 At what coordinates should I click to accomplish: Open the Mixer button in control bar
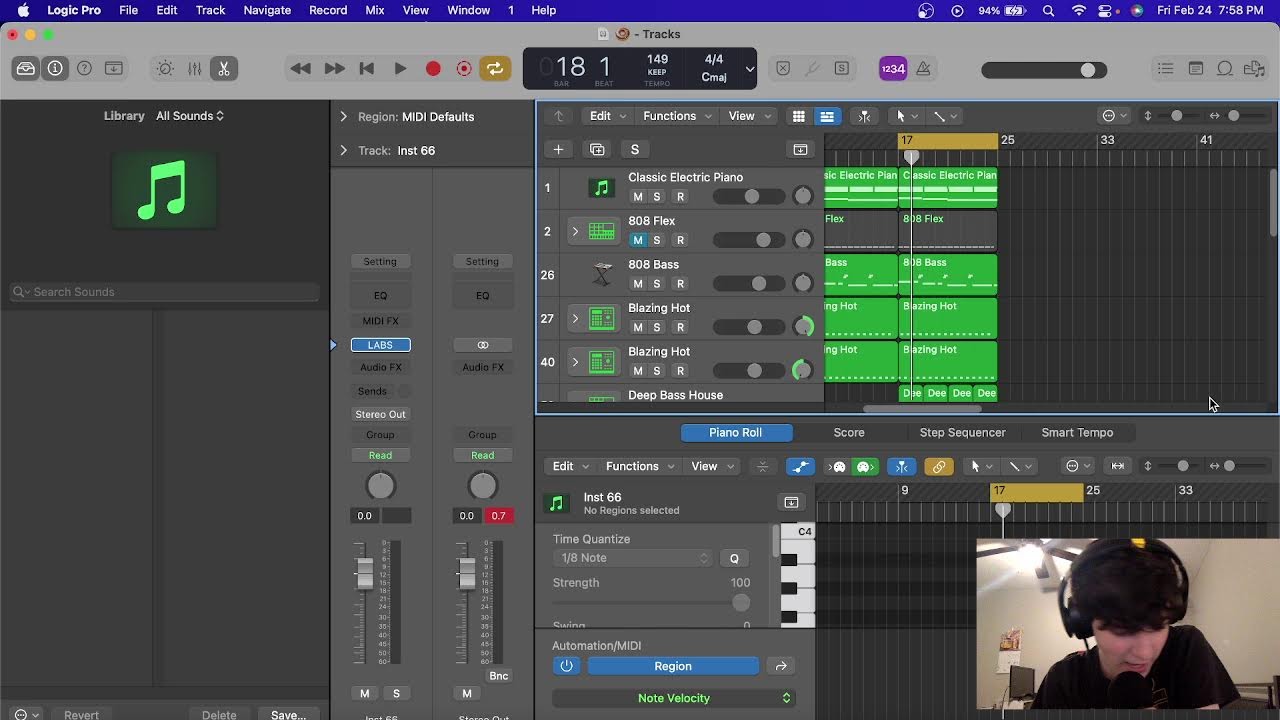coord(195,69)
